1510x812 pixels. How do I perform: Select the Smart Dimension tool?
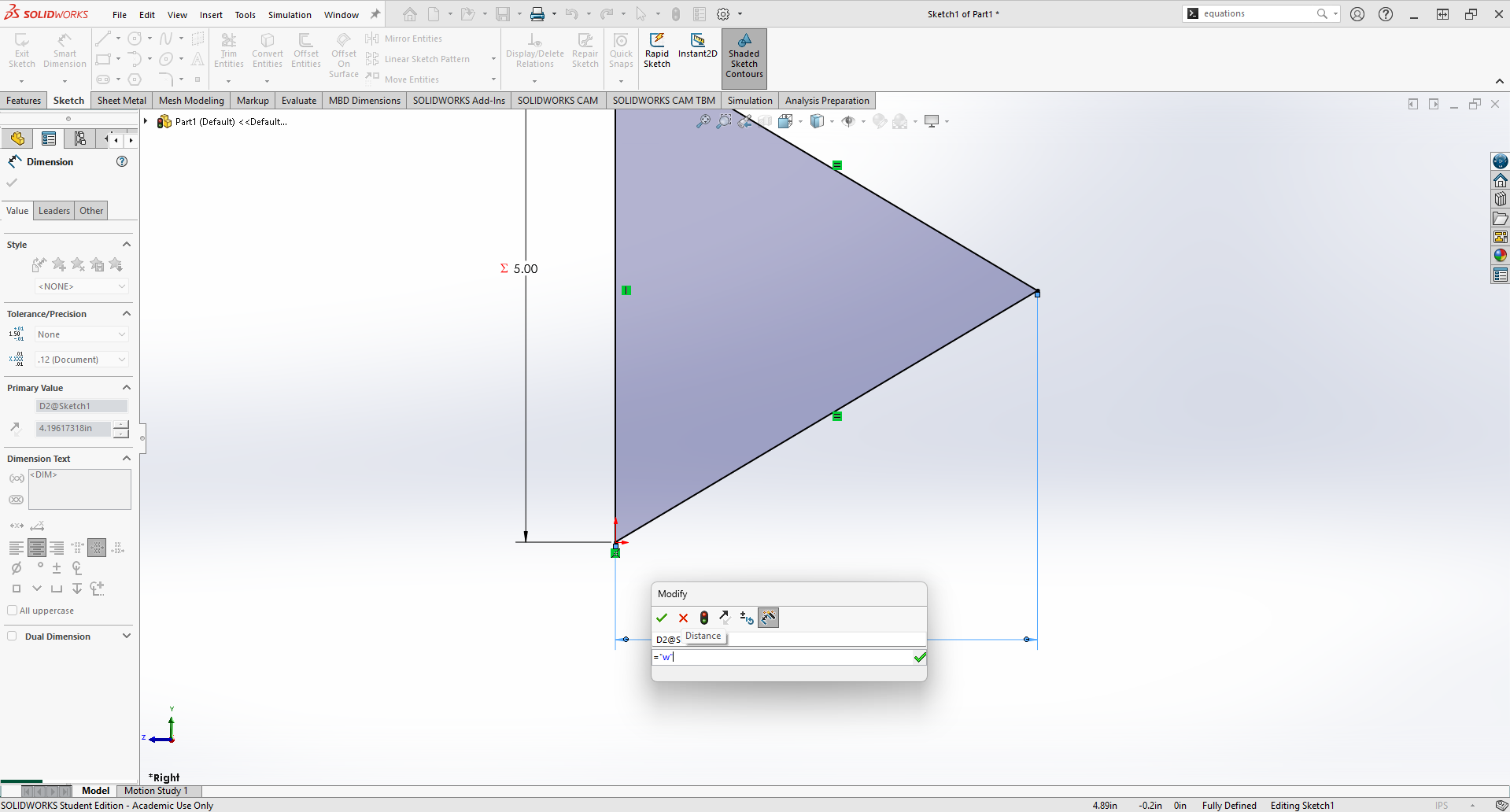pyautogui.click(x=65, y=52)
